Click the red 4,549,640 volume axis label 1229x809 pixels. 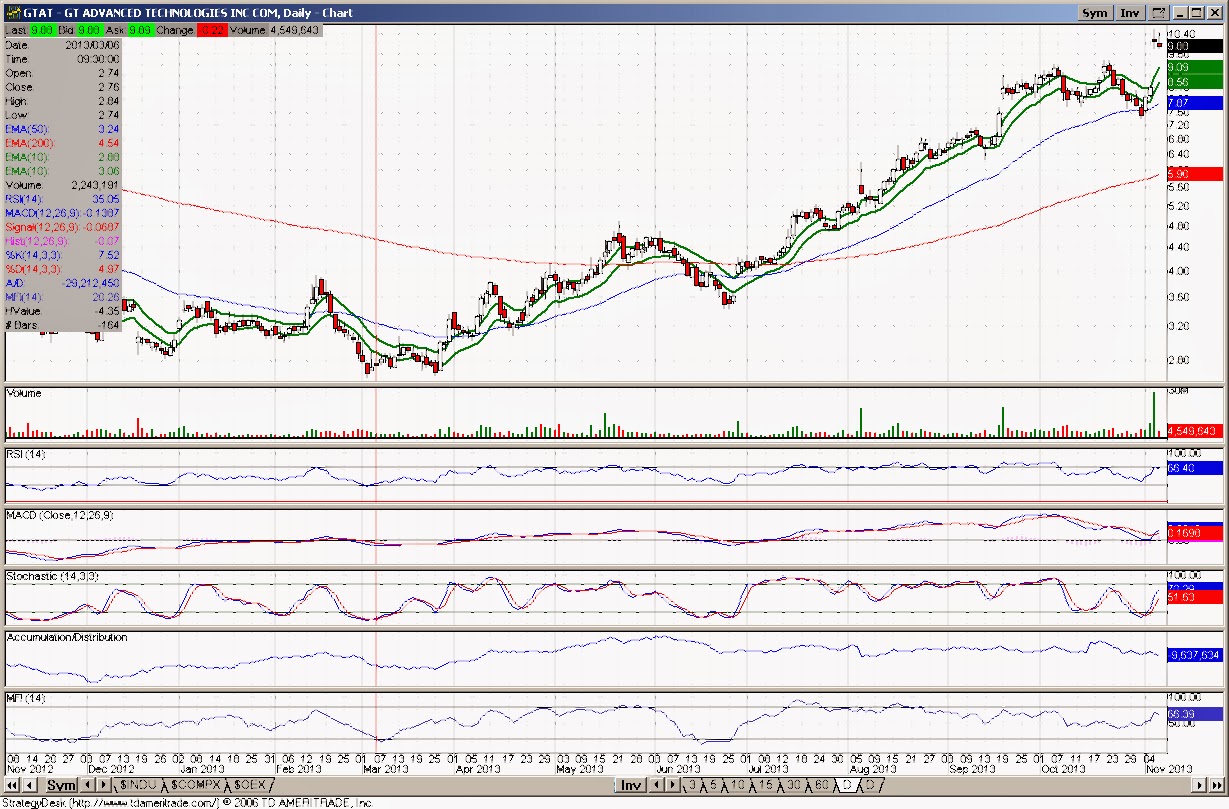click(1196, 431)
